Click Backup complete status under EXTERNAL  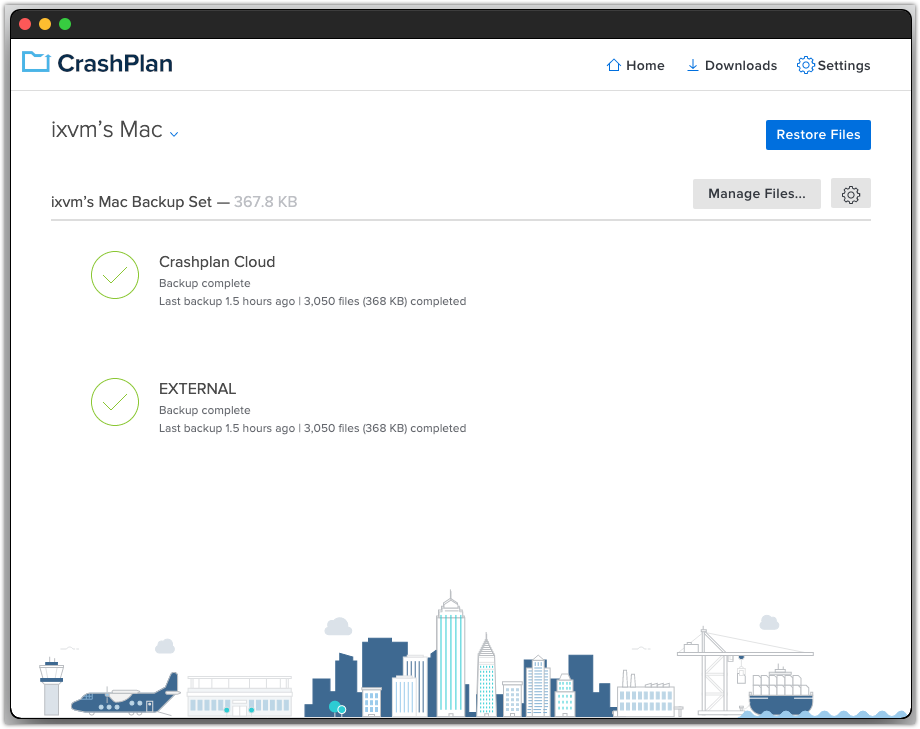(205, 410)
